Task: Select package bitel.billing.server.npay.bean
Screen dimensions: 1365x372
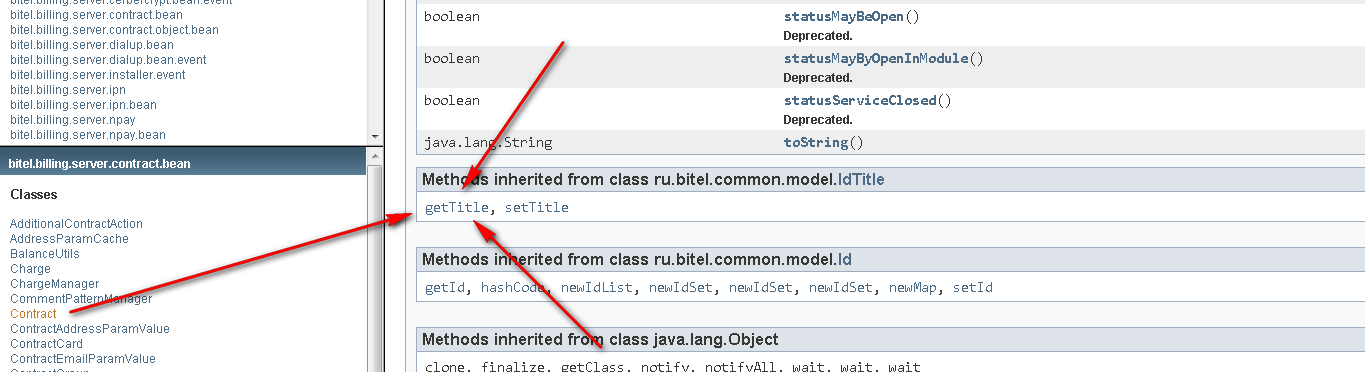Action: pos(88,135)
